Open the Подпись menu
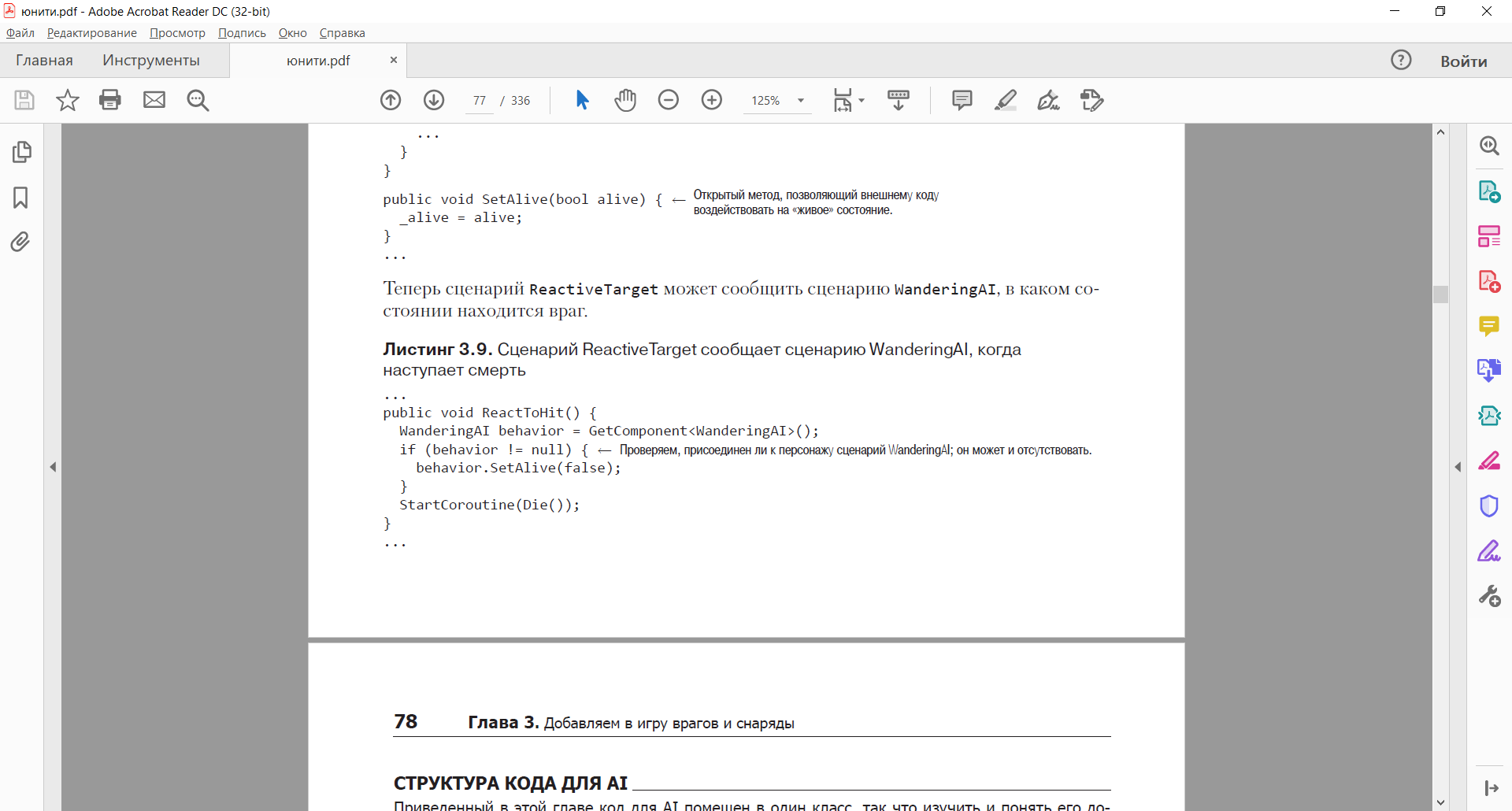 [242, 33]
